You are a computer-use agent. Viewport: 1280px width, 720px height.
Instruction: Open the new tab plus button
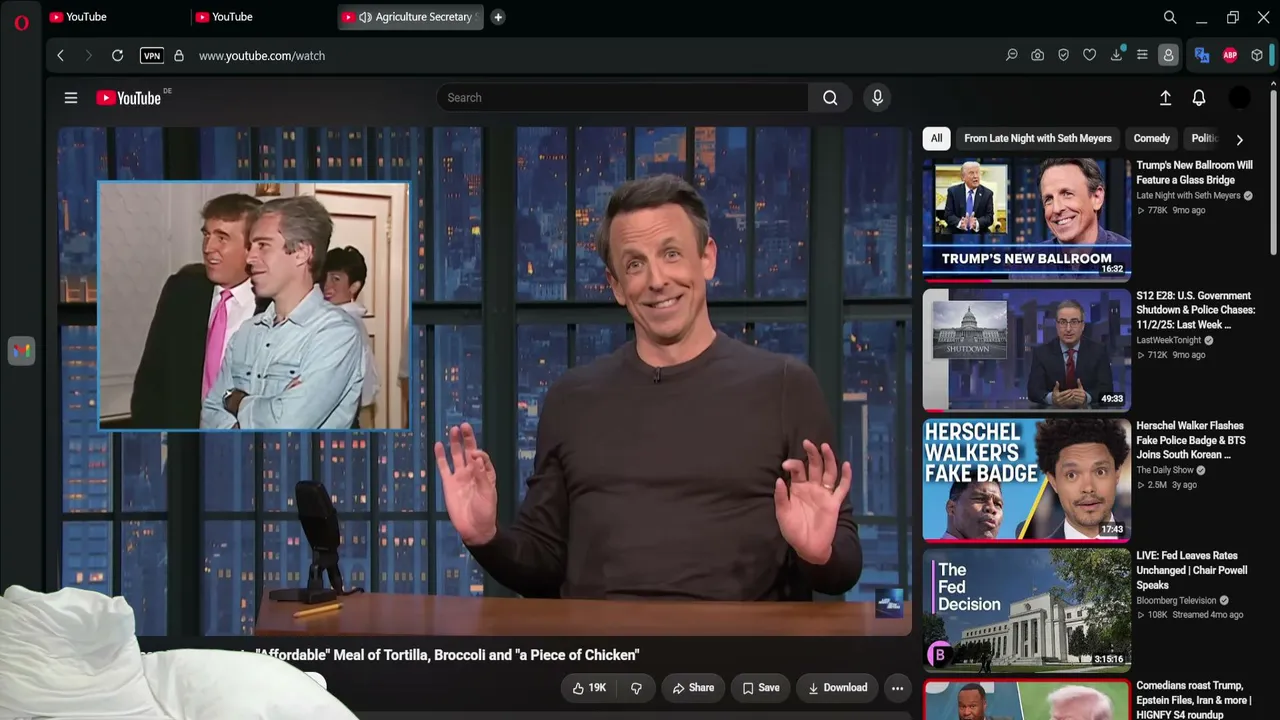[x=498, y=17]
